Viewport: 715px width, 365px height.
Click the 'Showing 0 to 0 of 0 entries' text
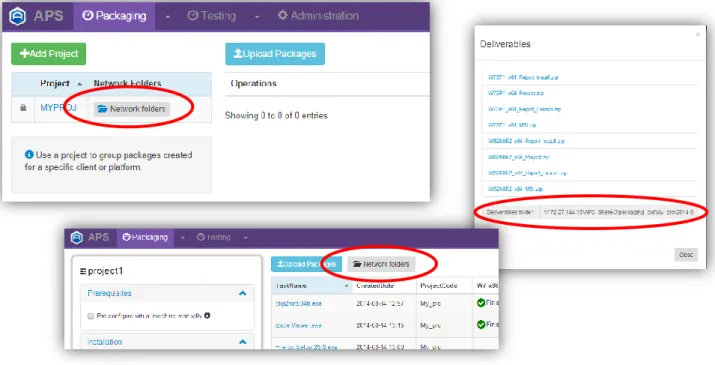276,115
